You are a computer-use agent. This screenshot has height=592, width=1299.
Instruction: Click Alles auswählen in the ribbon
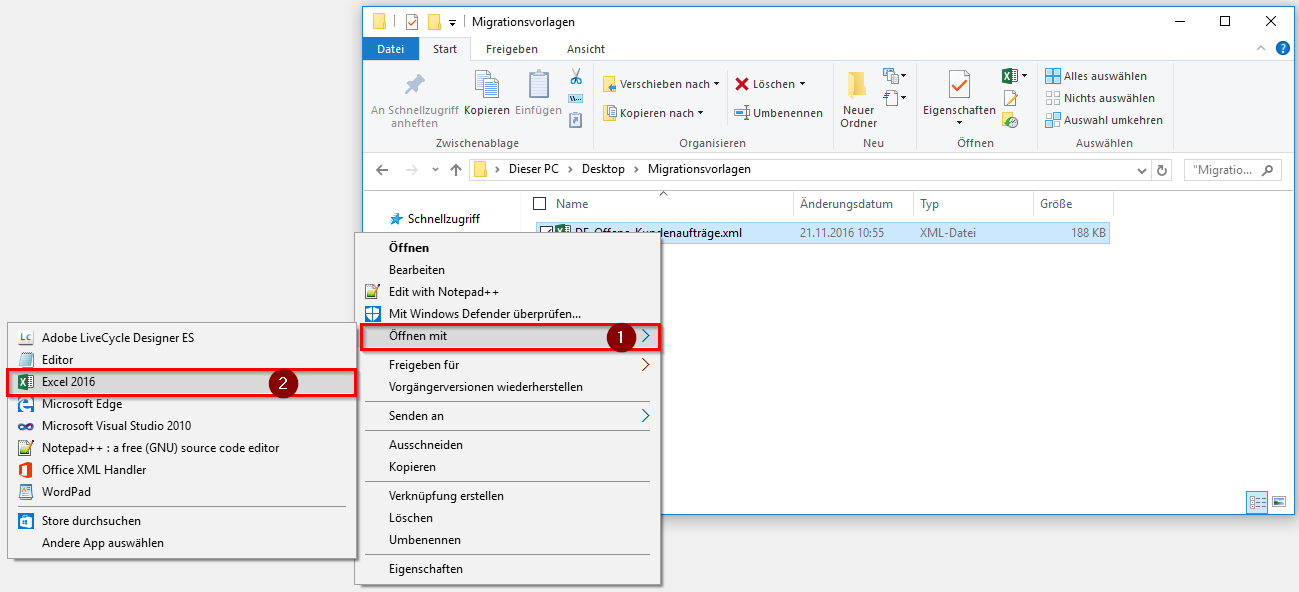[x=1096, y=76]
